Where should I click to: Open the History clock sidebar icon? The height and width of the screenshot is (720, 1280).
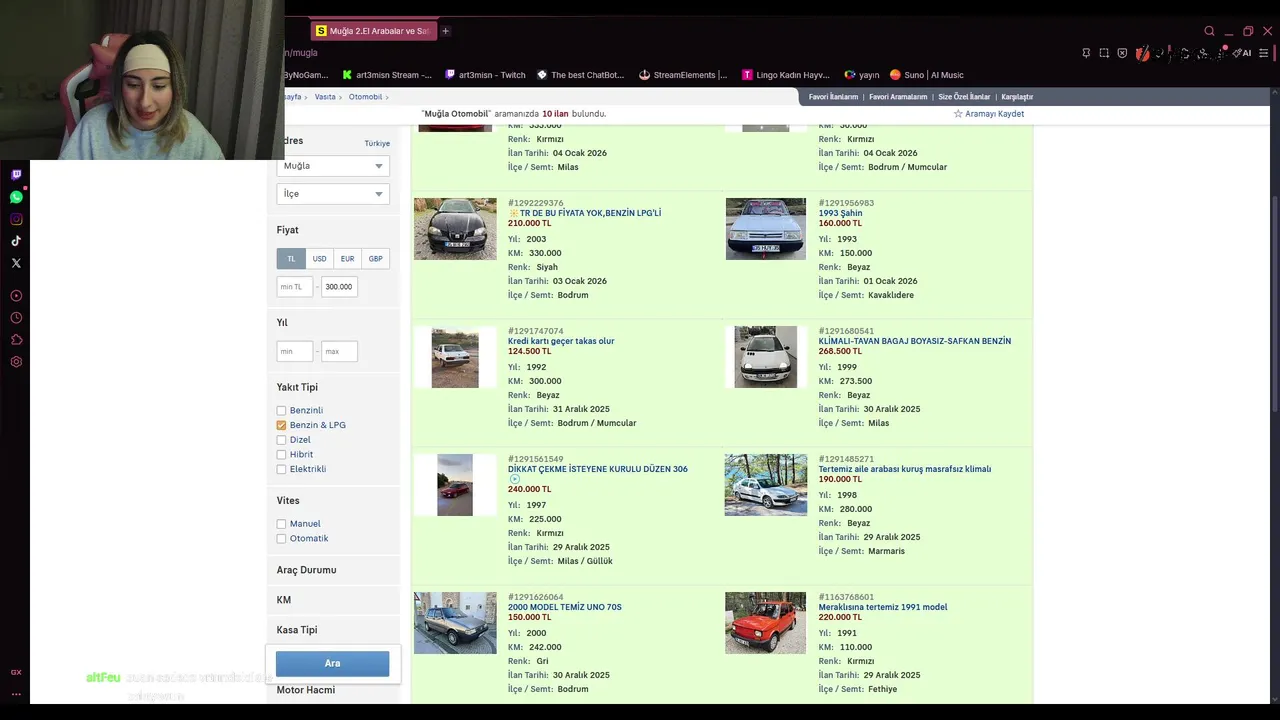coord(16,318)
